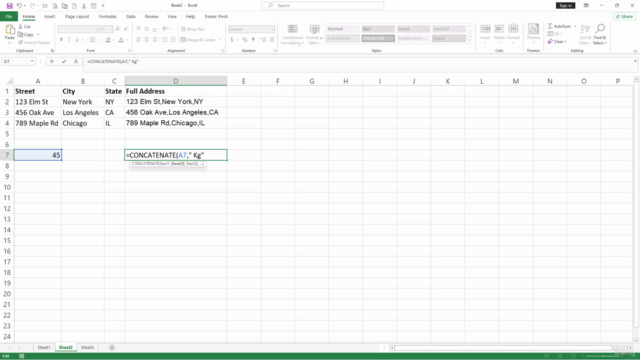Click the Decrease Font Size icon

(126, 29)
